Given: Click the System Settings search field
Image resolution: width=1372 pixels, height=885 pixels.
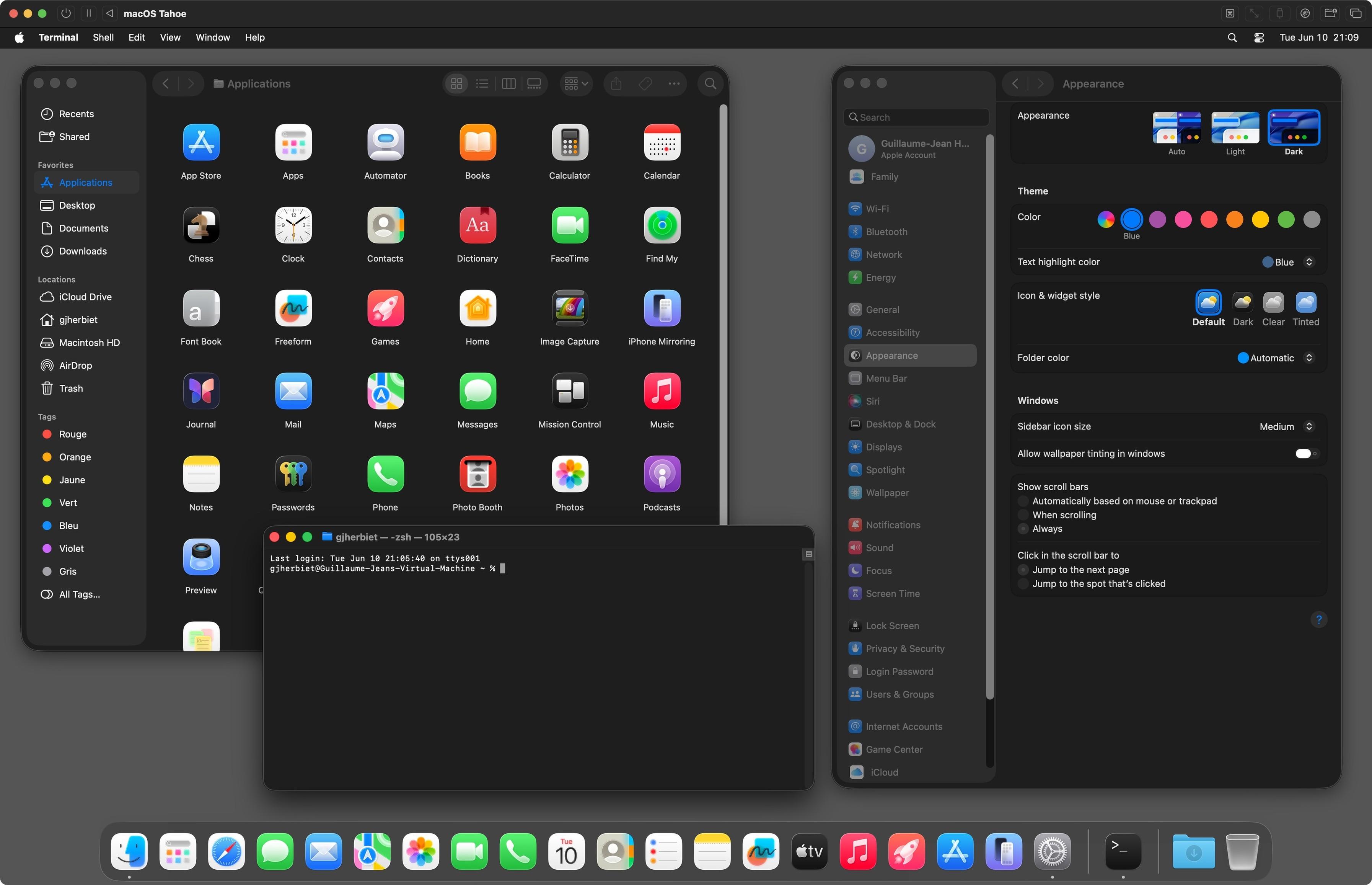Looking at the screenshot, I should (917, 117).
